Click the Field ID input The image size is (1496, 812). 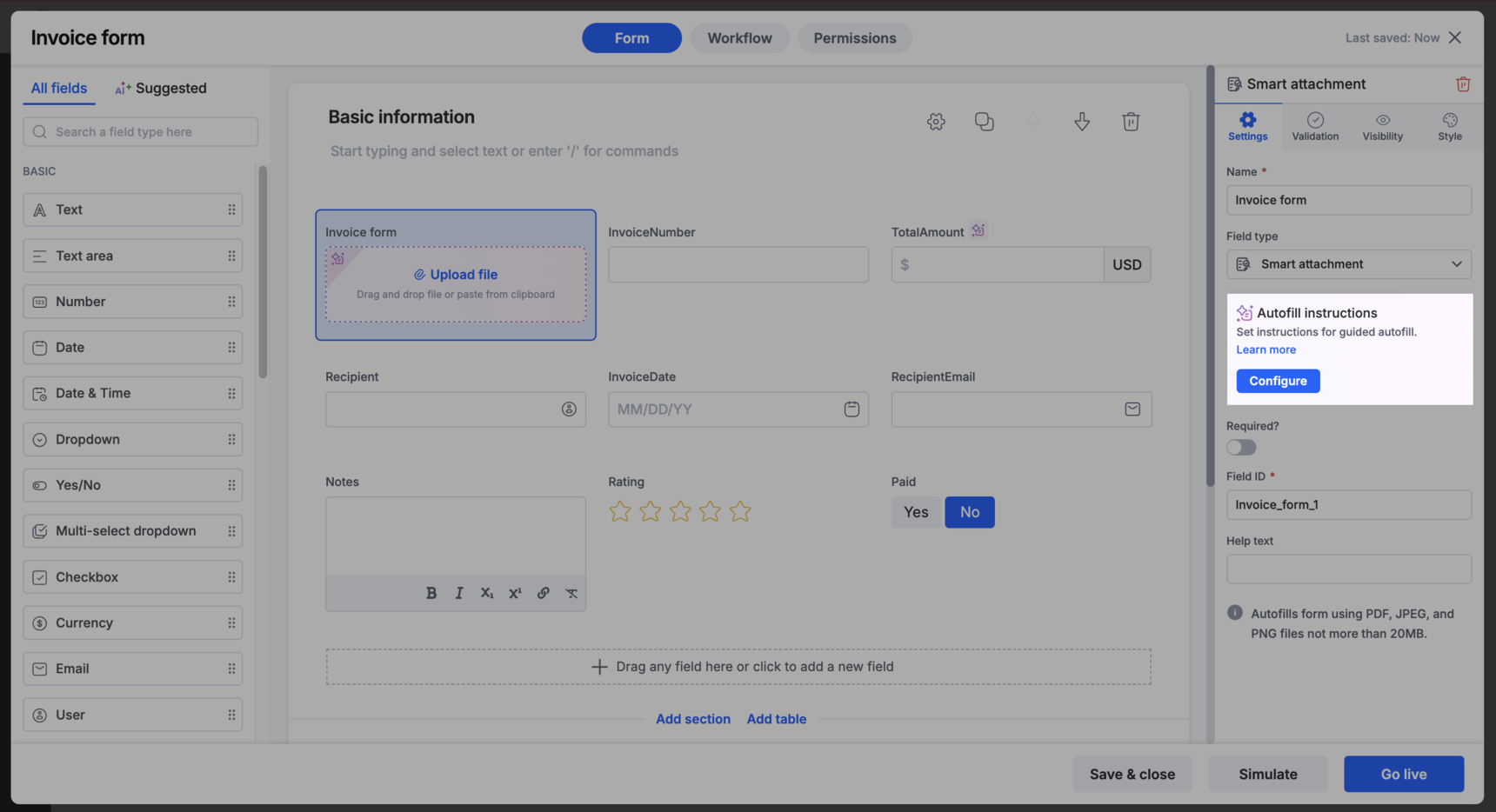(1349, 505)
